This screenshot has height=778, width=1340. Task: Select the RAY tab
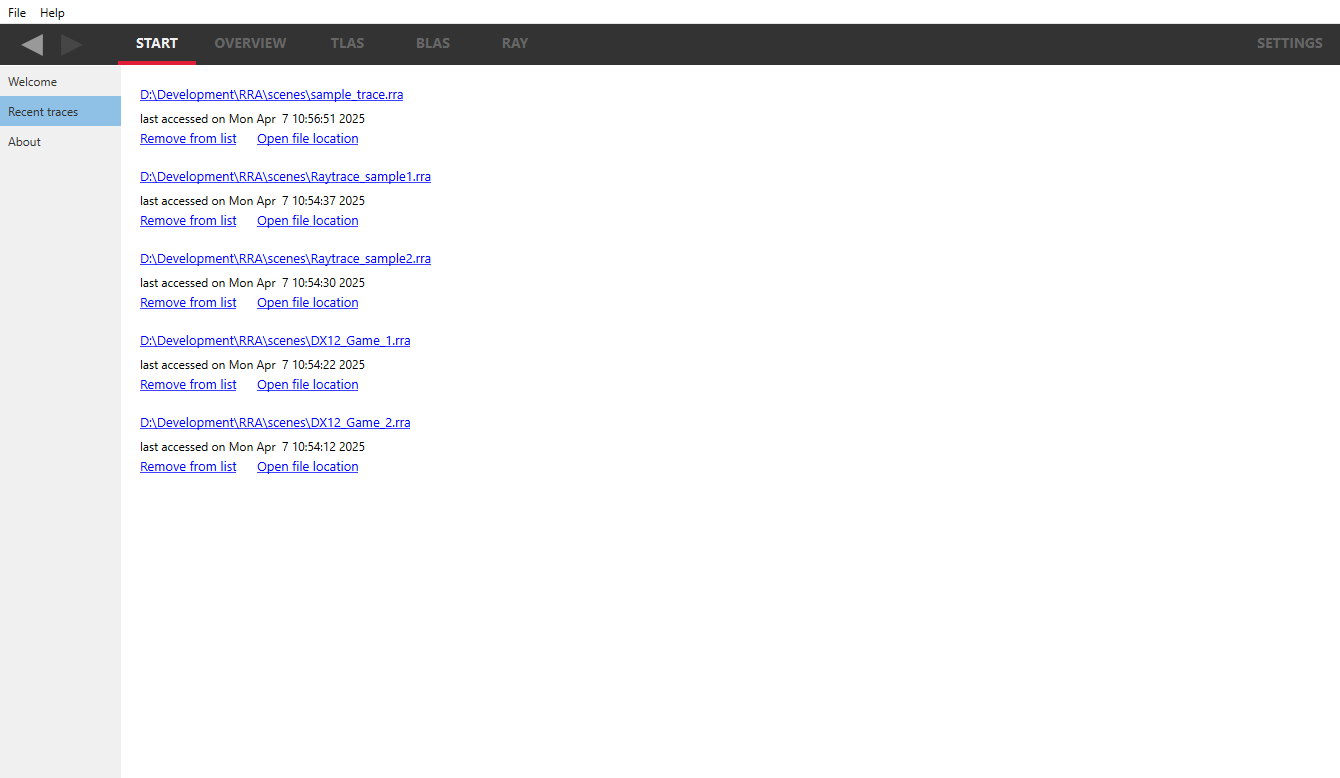tap(515, 43)
